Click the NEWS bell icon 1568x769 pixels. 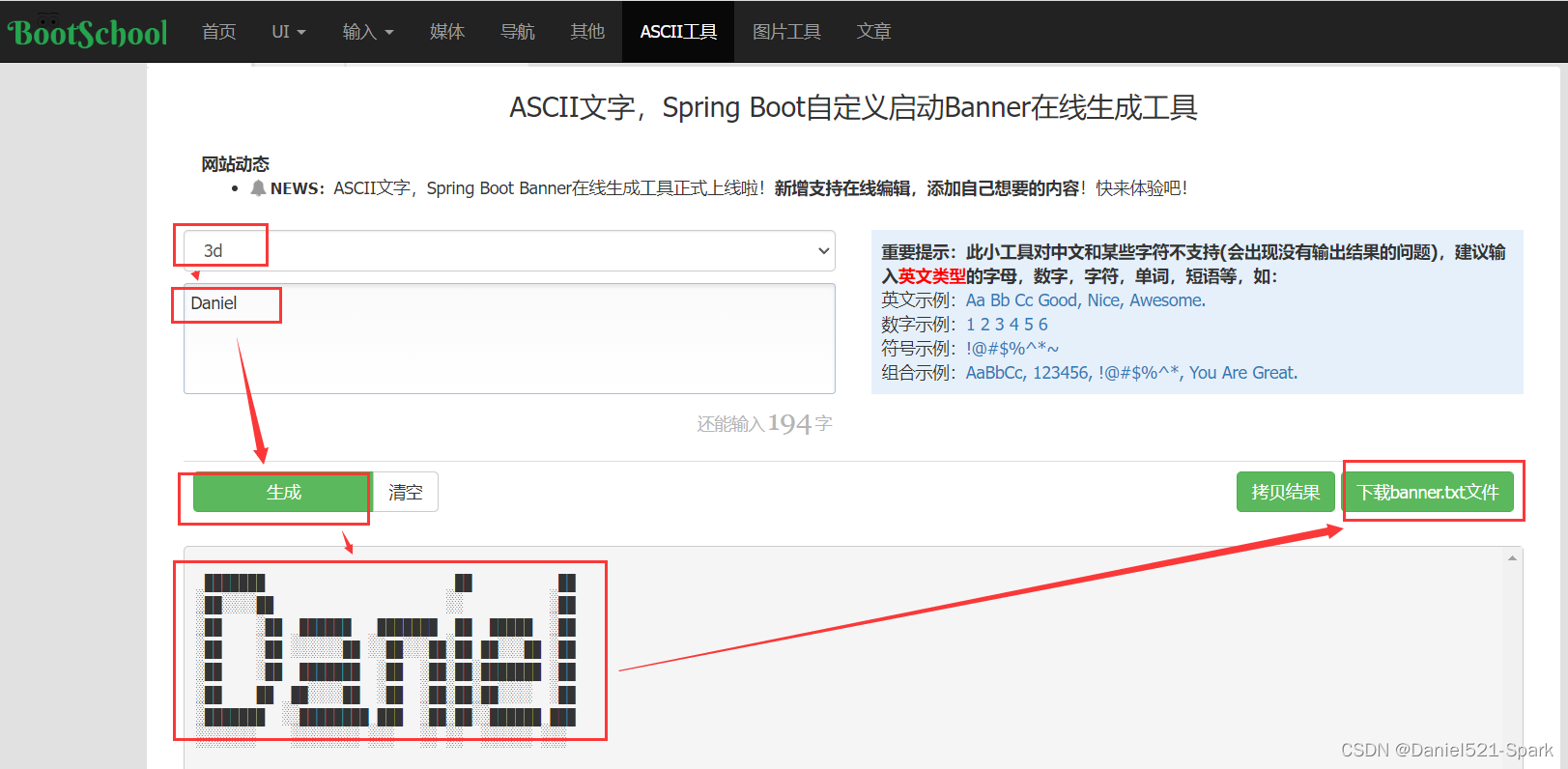[x=258, y=187]
